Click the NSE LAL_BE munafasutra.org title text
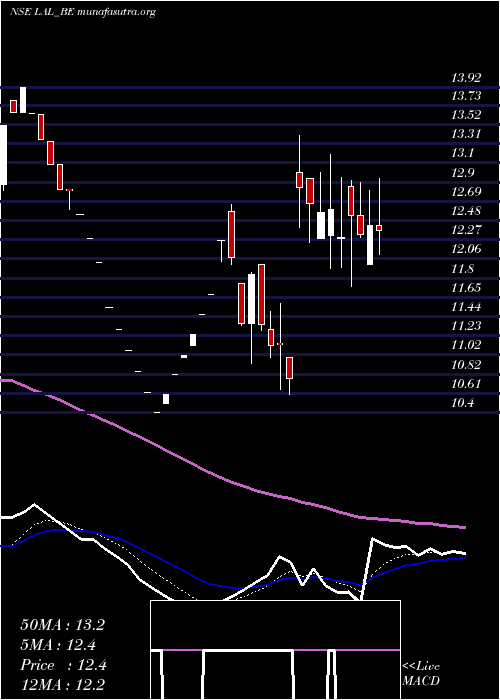 tap(83, 12)
